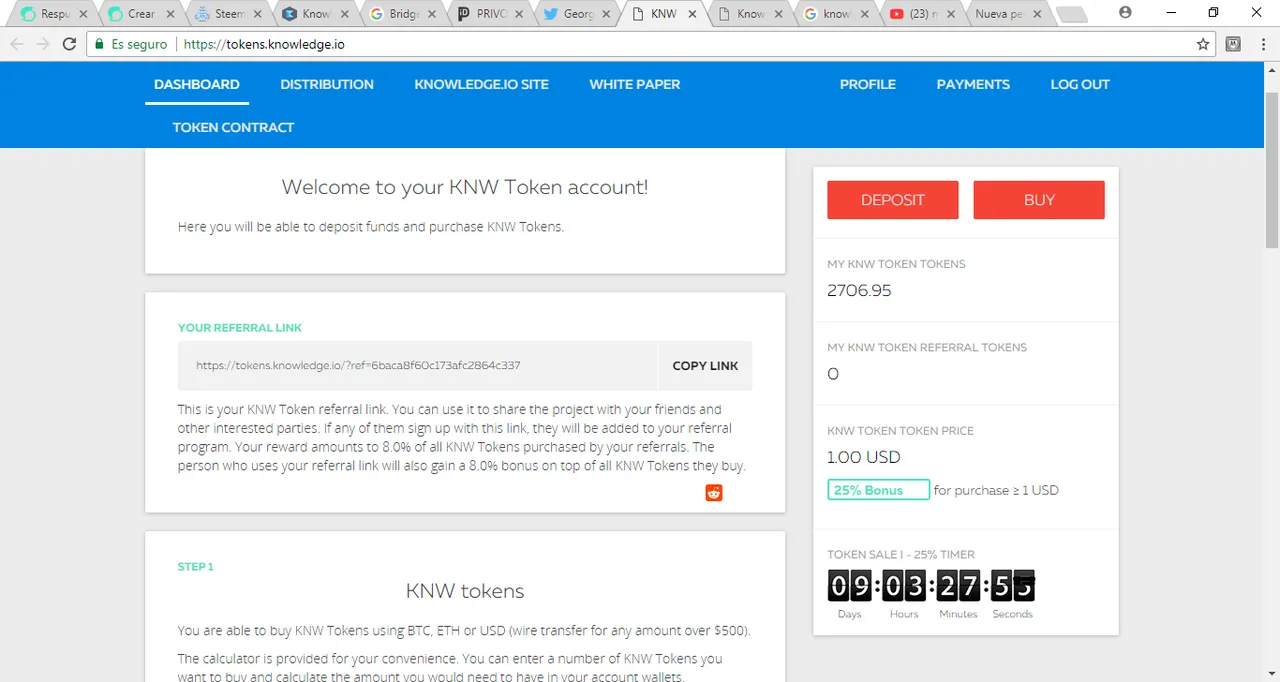Click the KNW tokens heading
The height and width of the screenshot is (682, 1280).
465,591
